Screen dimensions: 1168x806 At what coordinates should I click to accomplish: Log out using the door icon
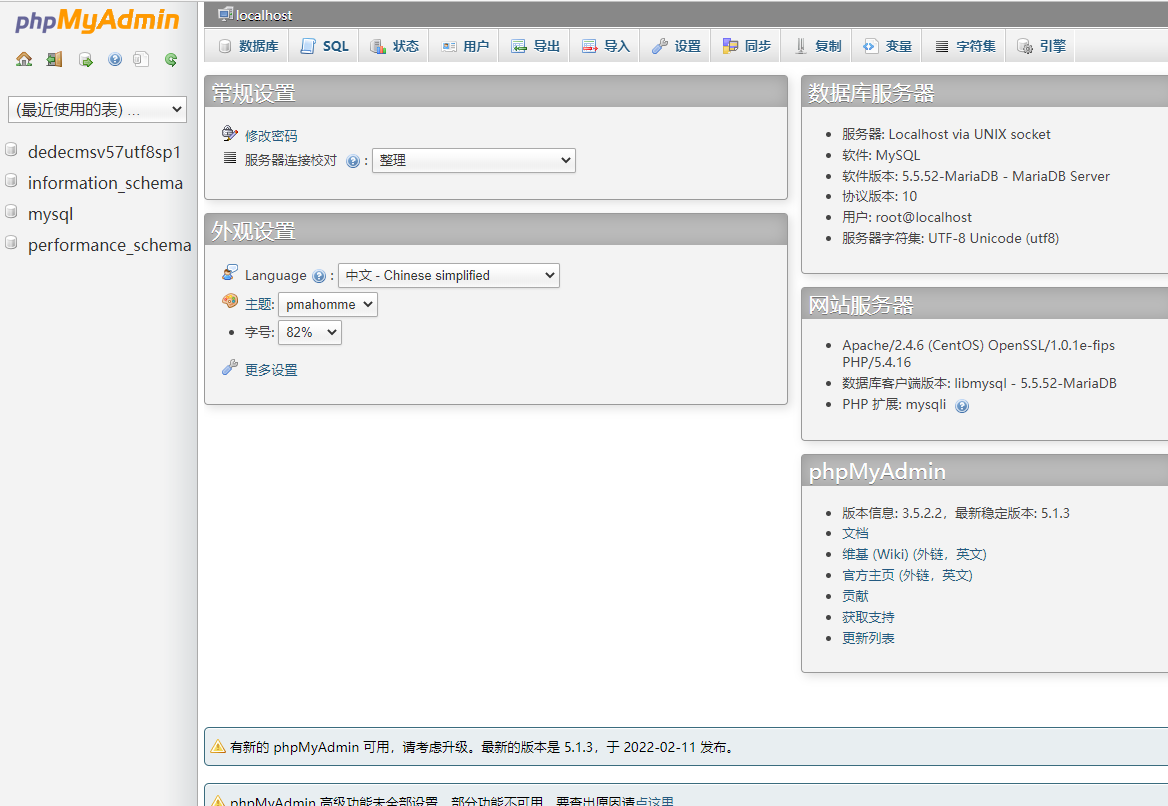point(54,60)
